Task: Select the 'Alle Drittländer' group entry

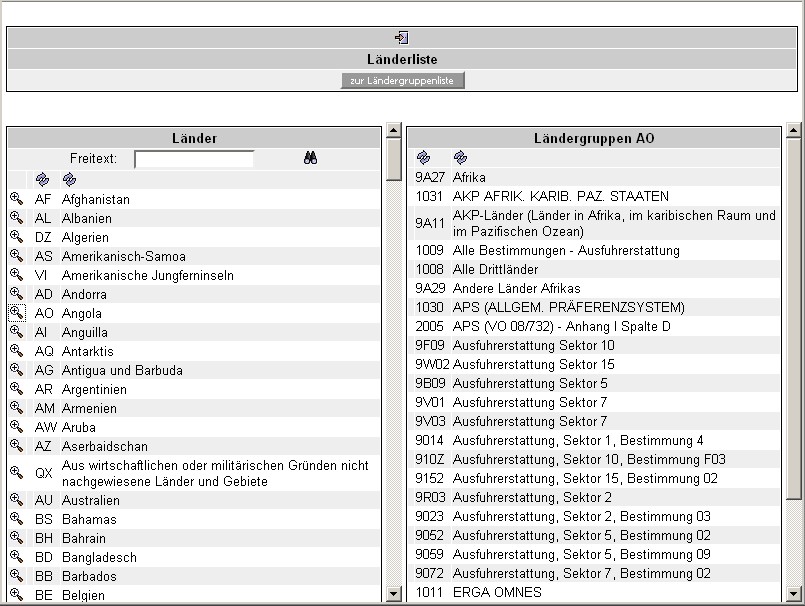Action: (495, 269)
